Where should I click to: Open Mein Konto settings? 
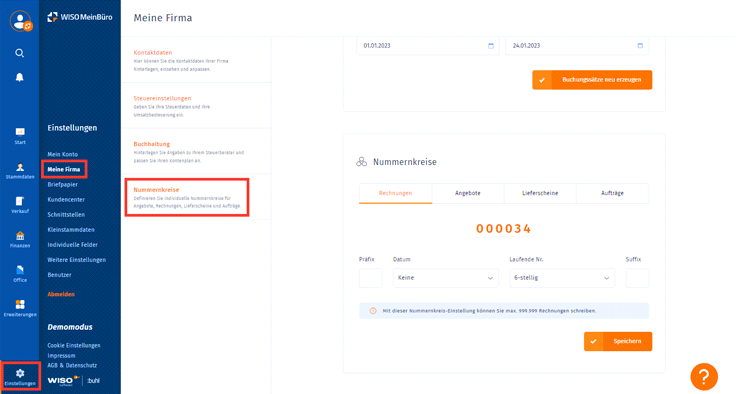[62, 154]
